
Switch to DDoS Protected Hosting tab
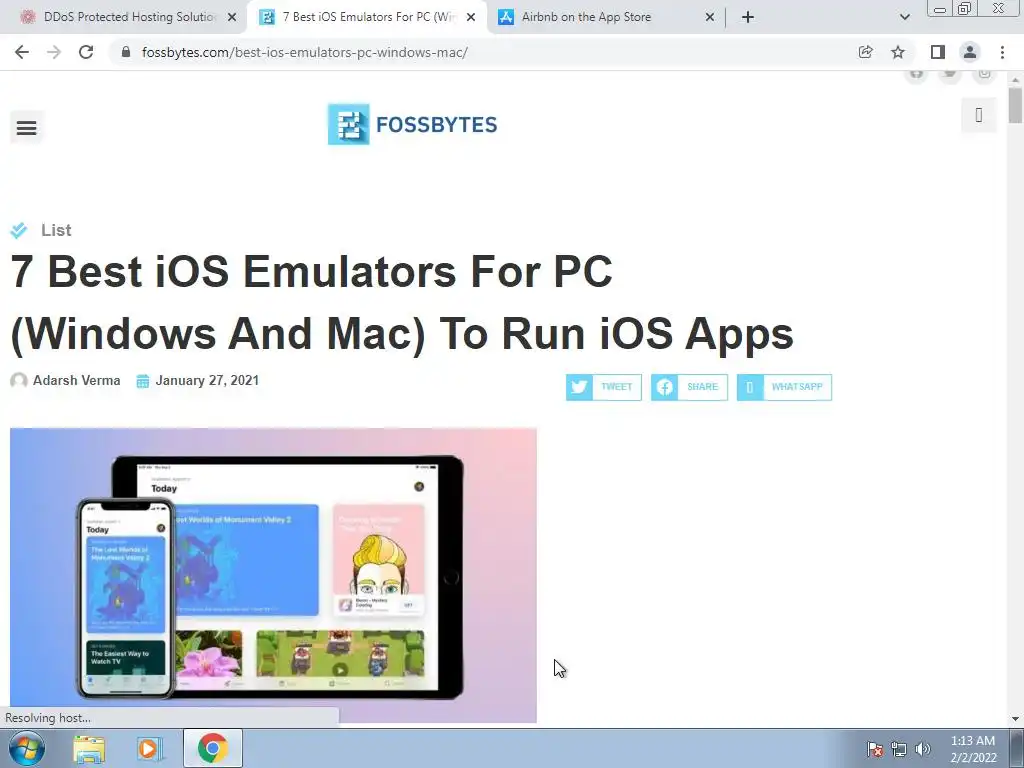click(129, 17)
